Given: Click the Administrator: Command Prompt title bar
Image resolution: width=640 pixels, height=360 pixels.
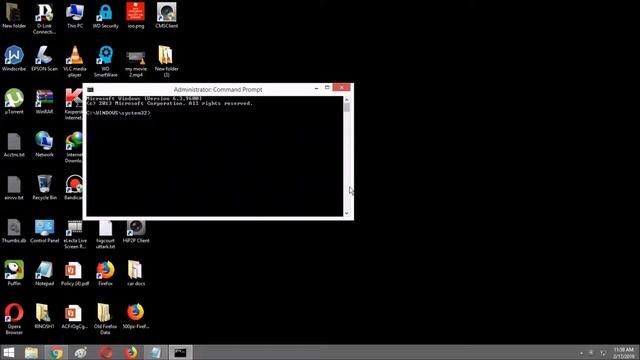Looking at the screenshot, I should (x=218, y=89).
